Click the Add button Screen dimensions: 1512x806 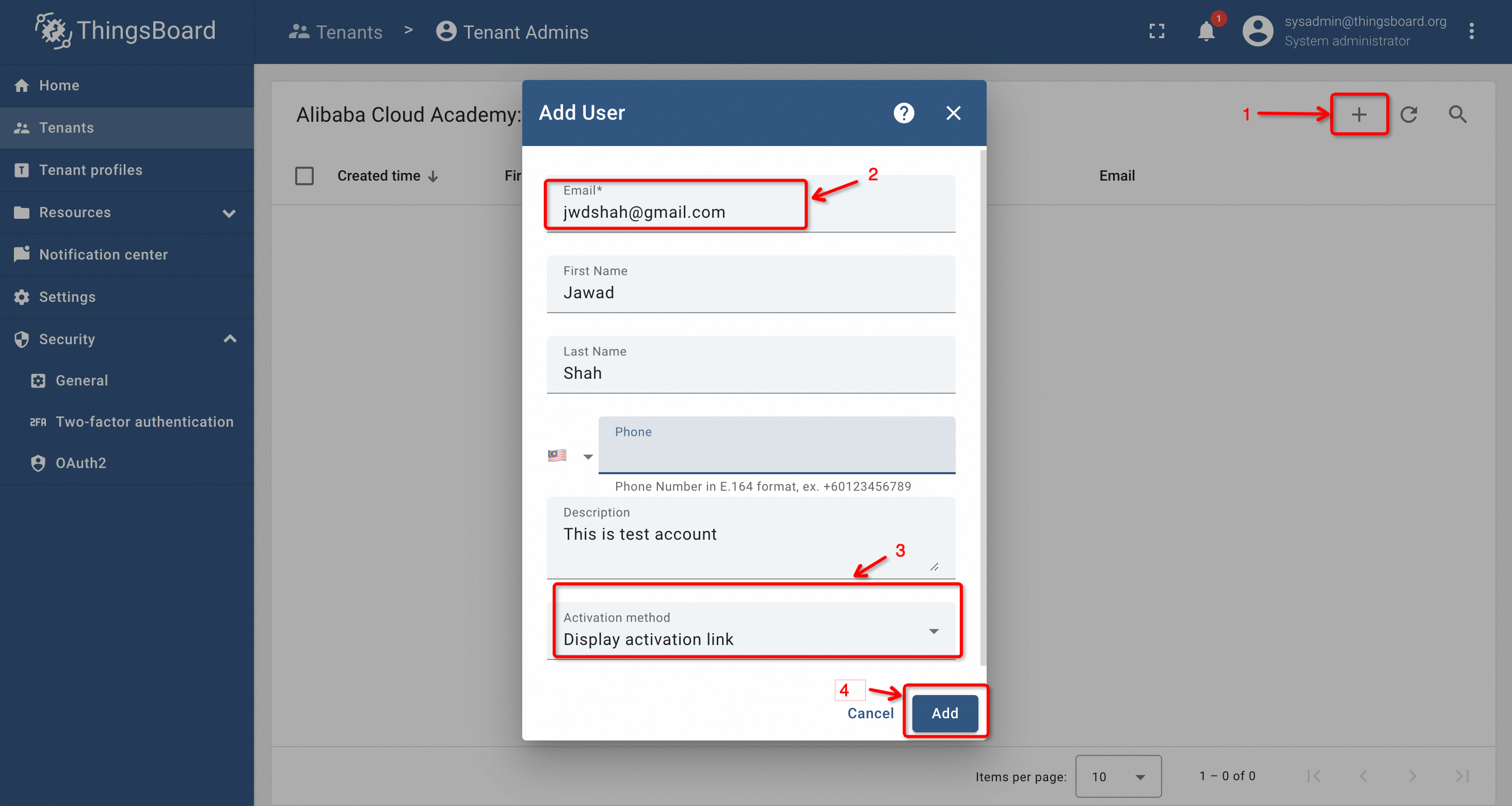(944, 713)
